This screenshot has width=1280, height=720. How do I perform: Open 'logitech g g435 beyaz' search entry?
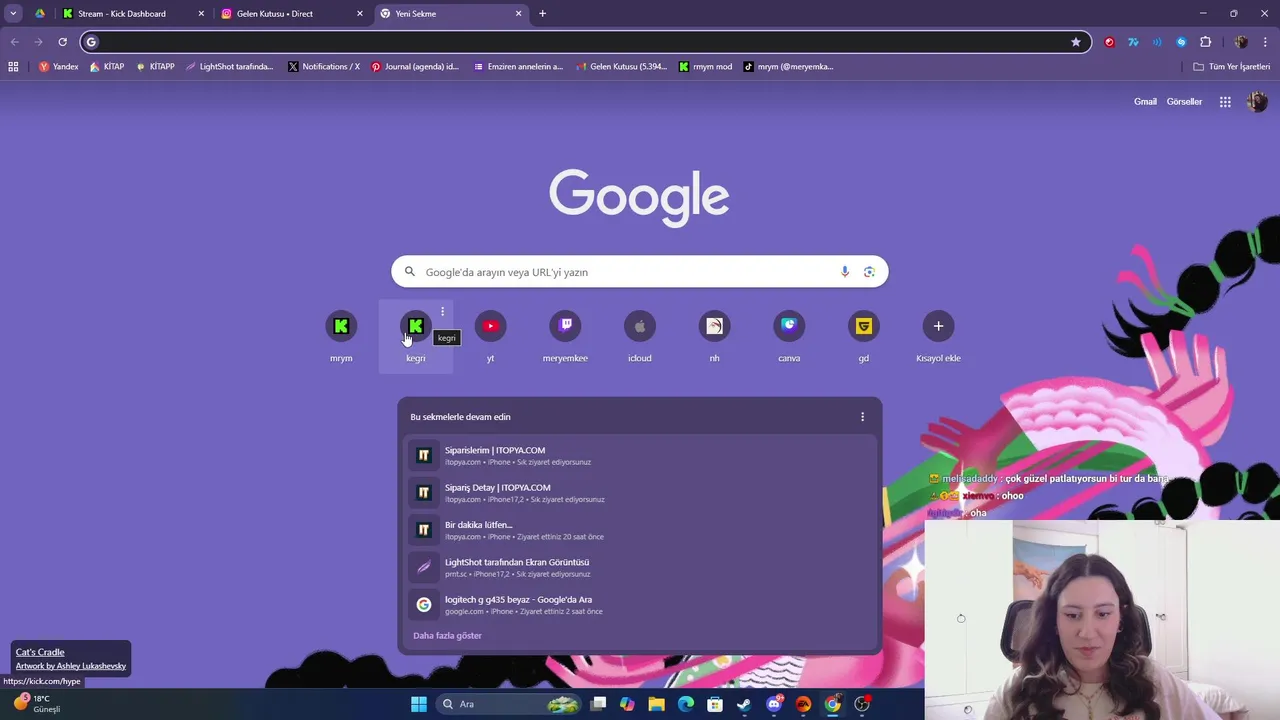(x=640, y=604)
